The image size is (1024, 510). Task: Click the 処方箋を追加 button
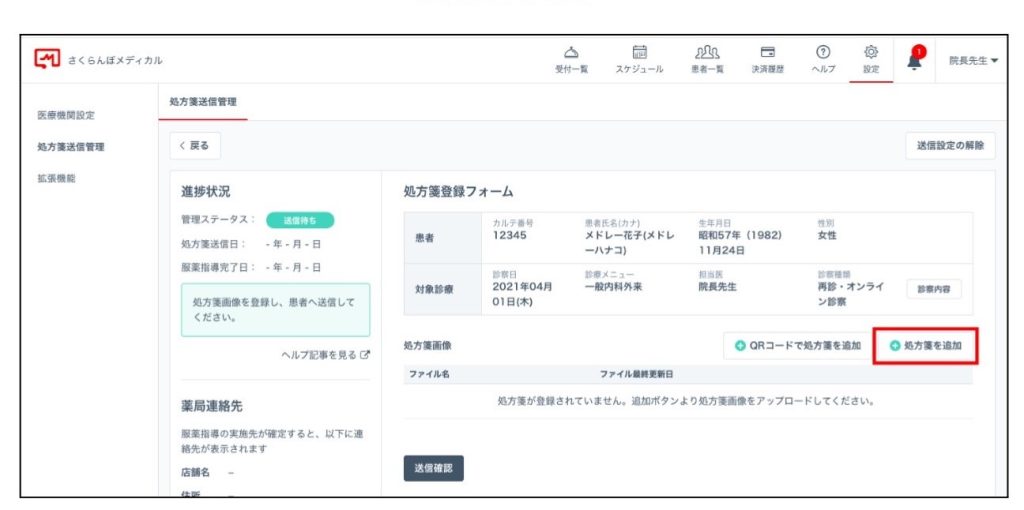pyautogui.click(x=925, y=346)
